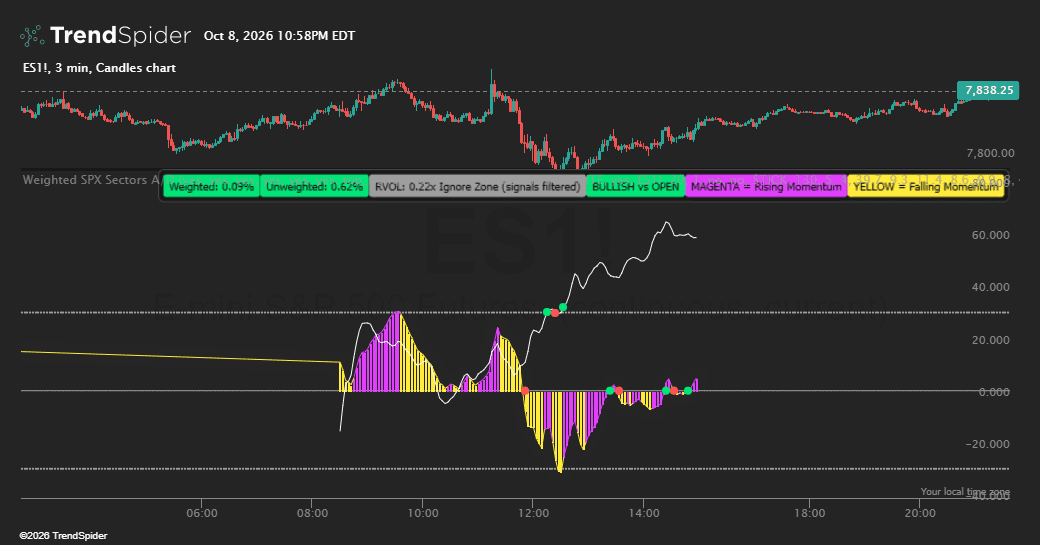The width and height of the screenshot is (1040, 545).
Task: Click the 14:00 time axis label
Action: pos(644,513)
